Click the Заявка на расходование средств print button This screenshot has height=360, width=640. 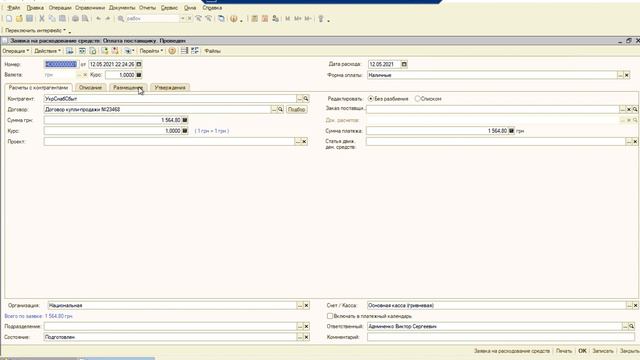click(512, 351)
